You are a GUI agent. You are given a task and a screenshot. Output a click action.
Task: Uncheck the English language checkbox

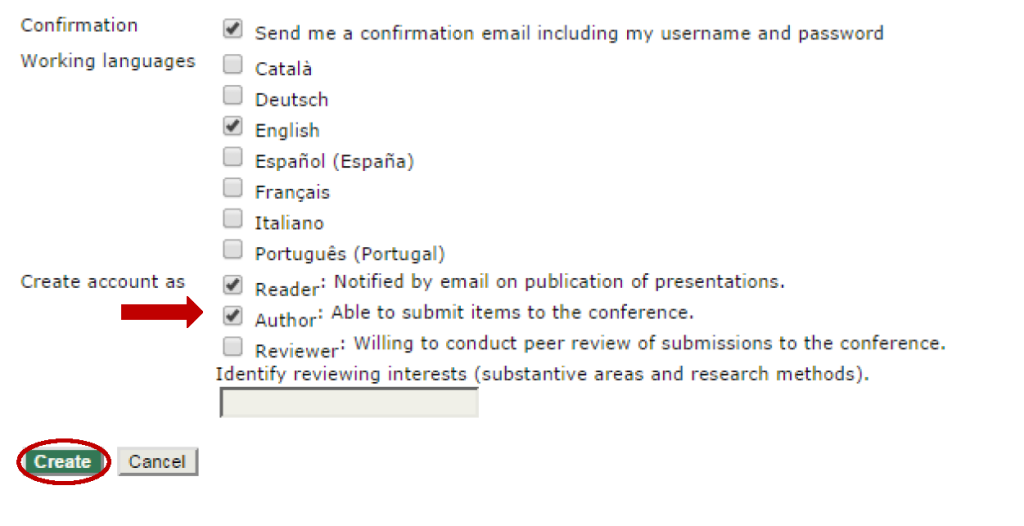point(233,127)
